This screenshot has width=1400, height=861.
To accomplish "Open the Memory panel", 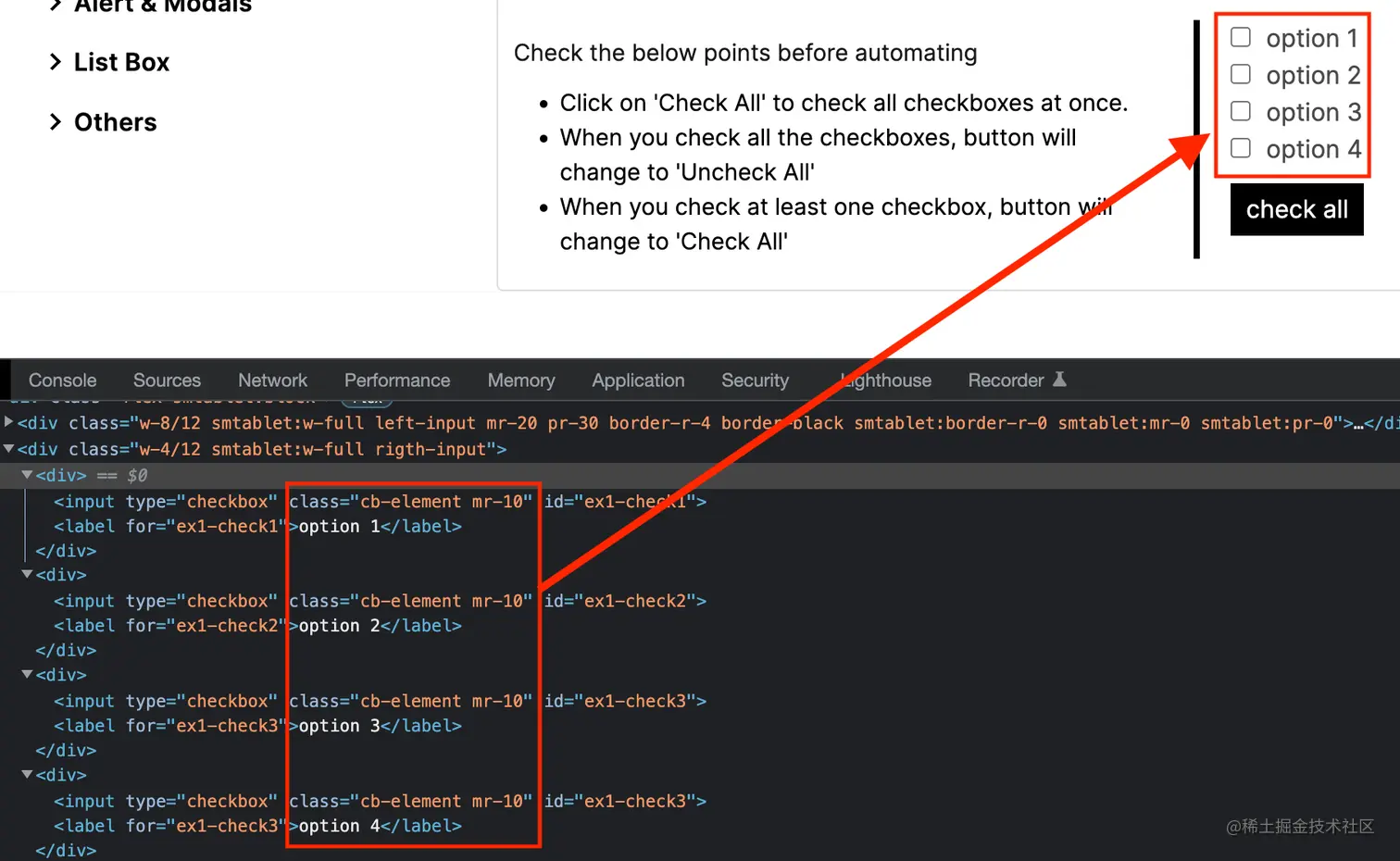I will [521, 381].
